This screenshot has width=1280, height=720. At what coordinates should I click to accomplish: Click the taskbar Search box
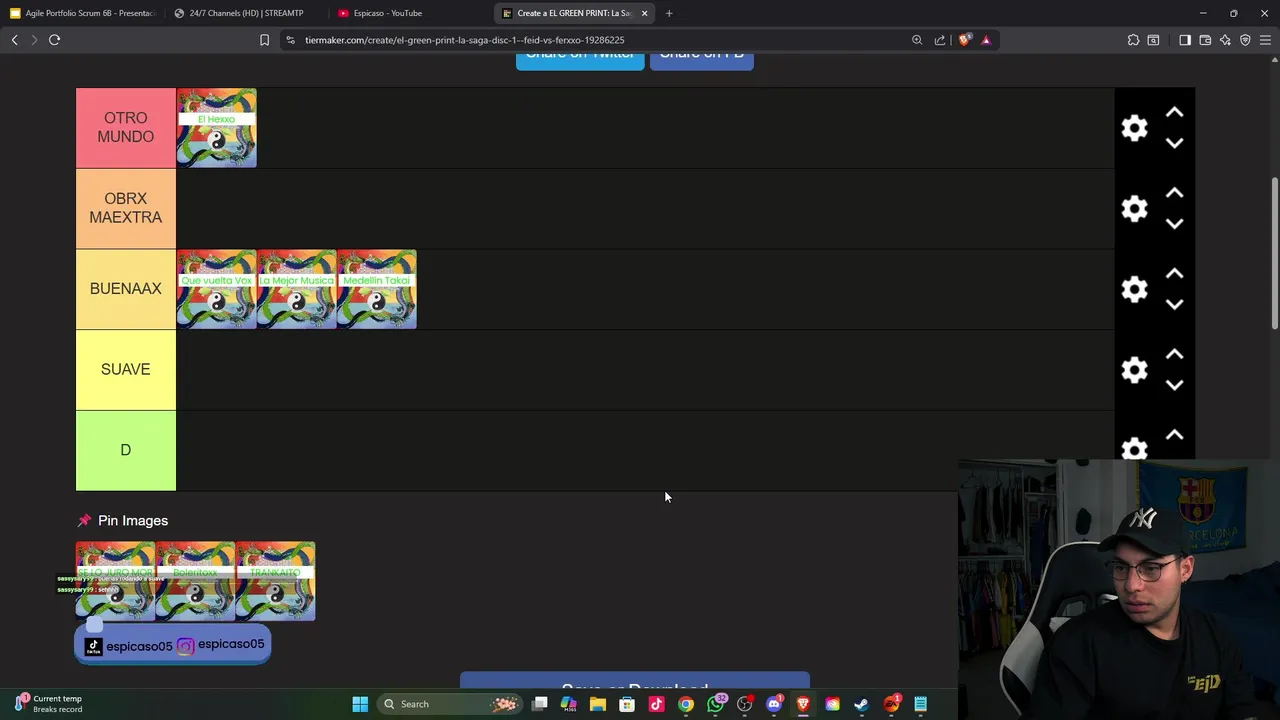pos(452,704)
